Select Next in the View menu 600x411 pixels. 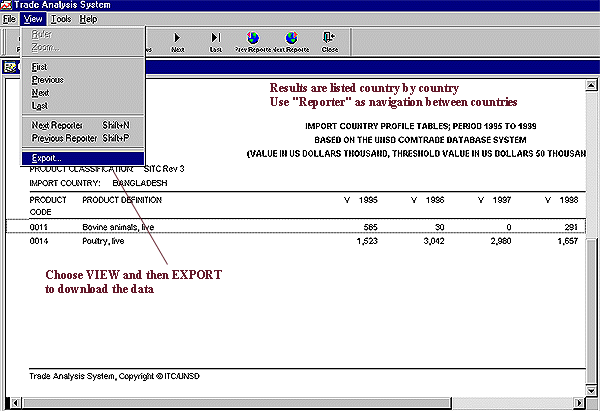pyautogui.click(x=40, y=91)
